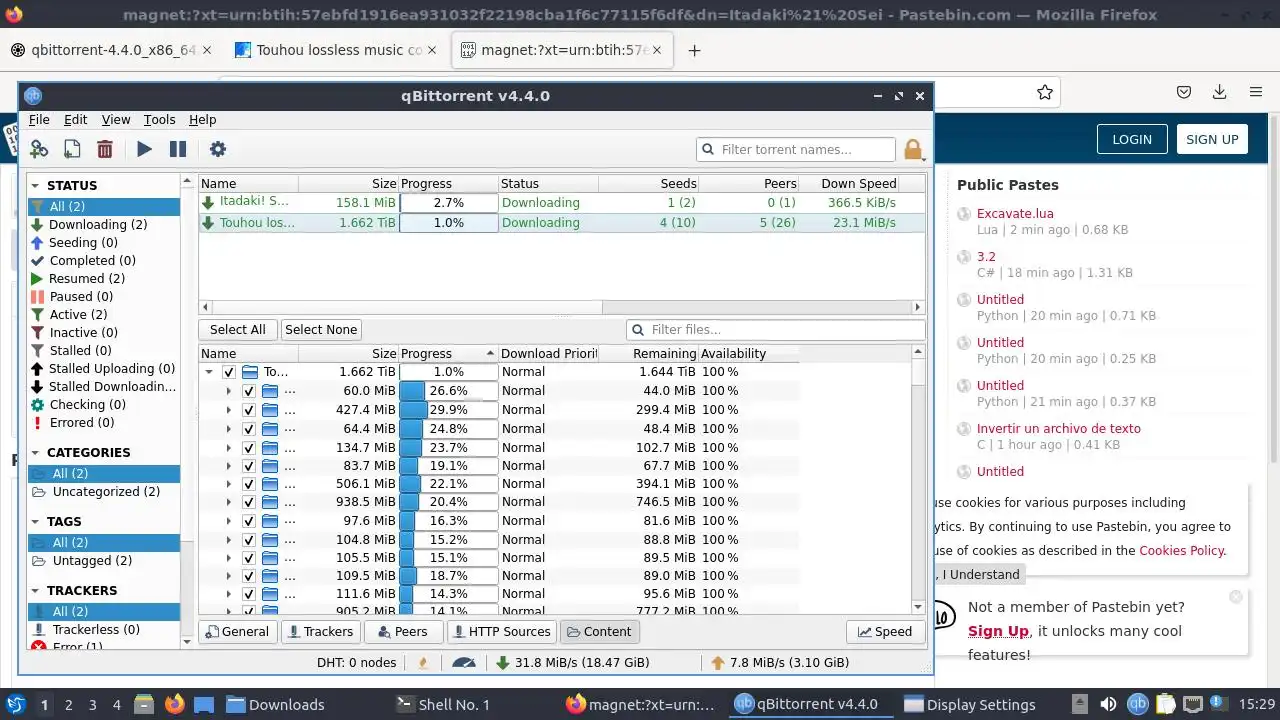Uncheck the 427.4 MiB folder checkbox
The width and height of the screenshot is (1280, 720).
click(249, 410)
